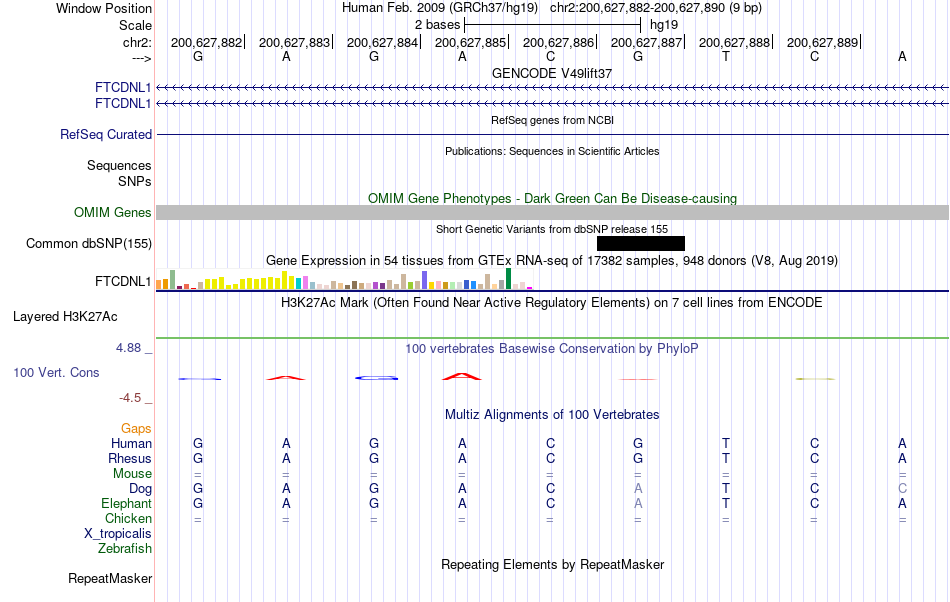Click the T base in the Rhesus row
The image size is (950, 602).
[x=726, y=458]
